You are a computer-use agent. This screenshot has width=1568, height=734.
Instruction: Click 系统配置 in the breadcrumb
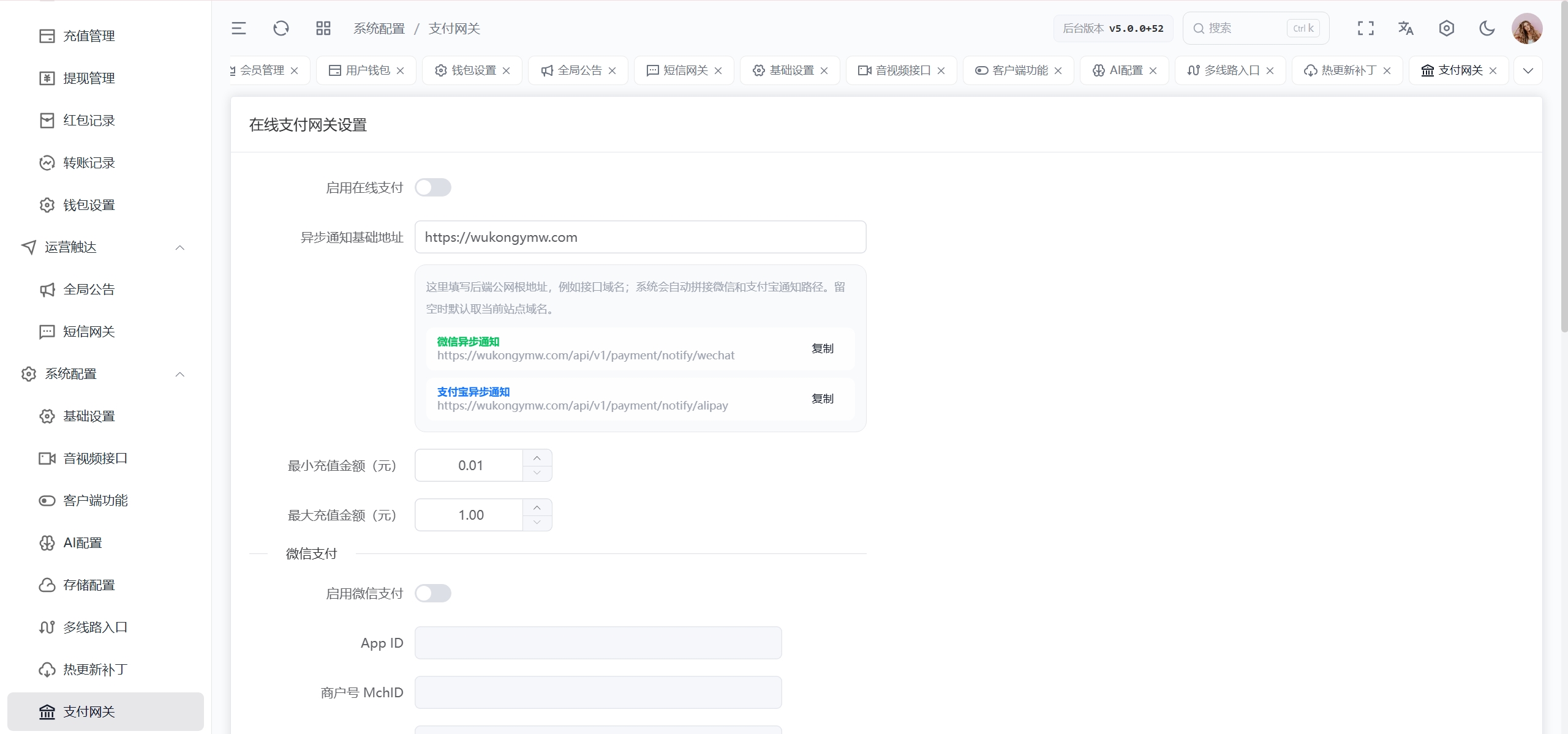379,29
